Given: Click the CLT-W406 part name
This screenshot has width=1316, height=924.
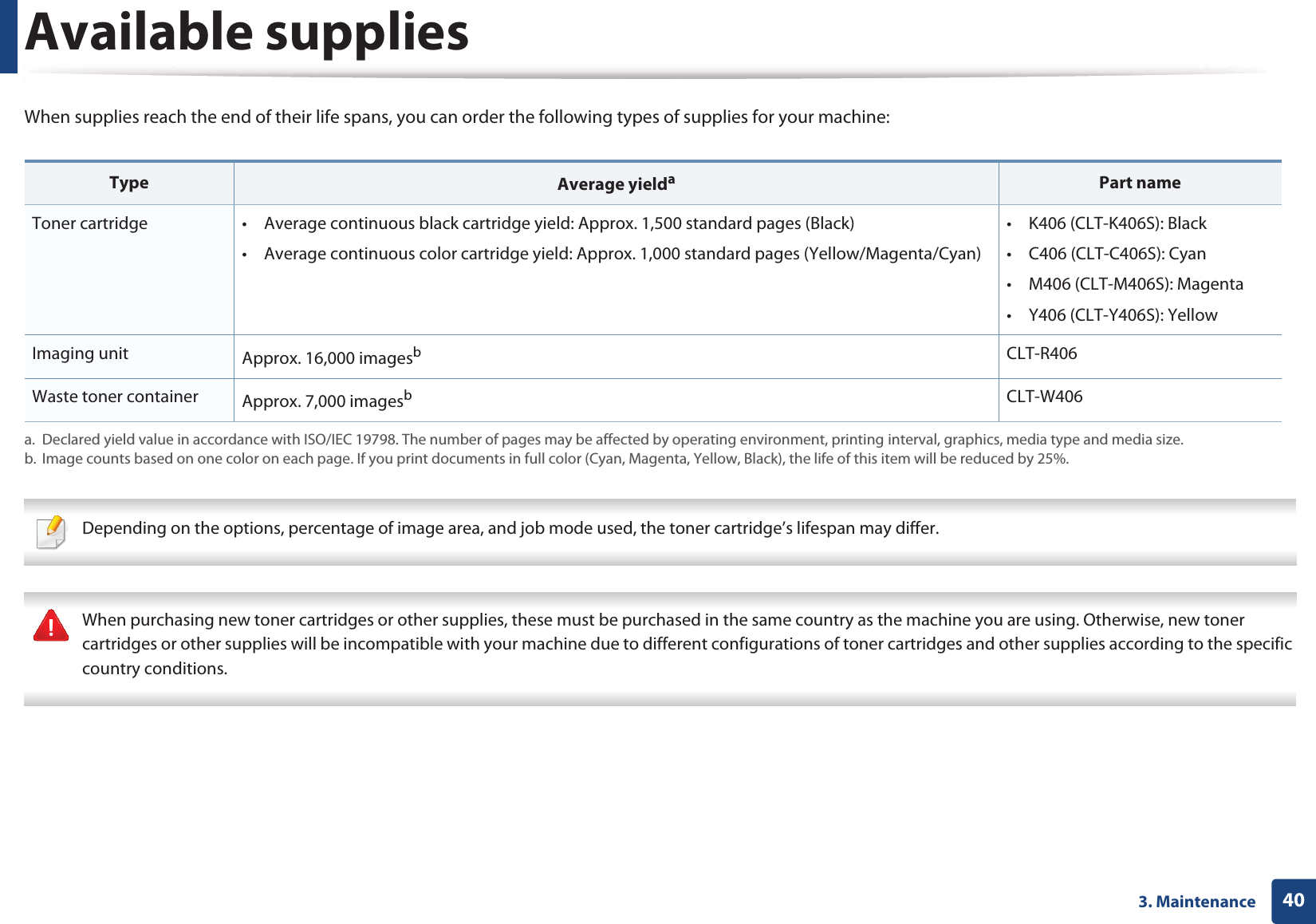Looking at the screenshot, I should coord(1045,397).
